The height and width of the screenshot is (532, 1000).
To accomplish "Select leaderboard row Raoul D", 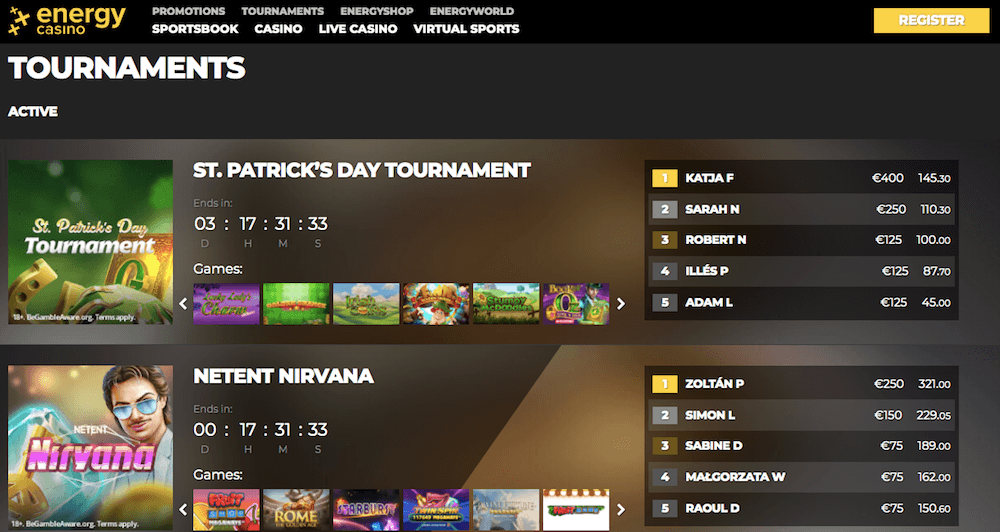I will tap(802, 508).
